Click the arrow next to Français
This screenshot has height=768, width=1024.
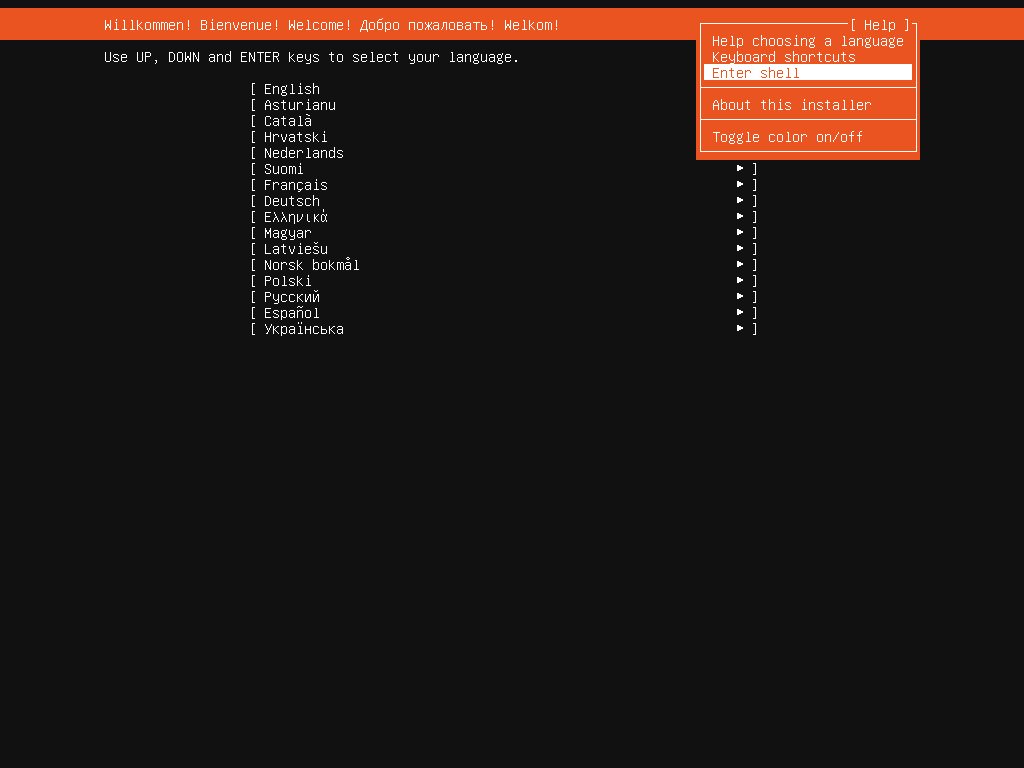click(740, 185)
